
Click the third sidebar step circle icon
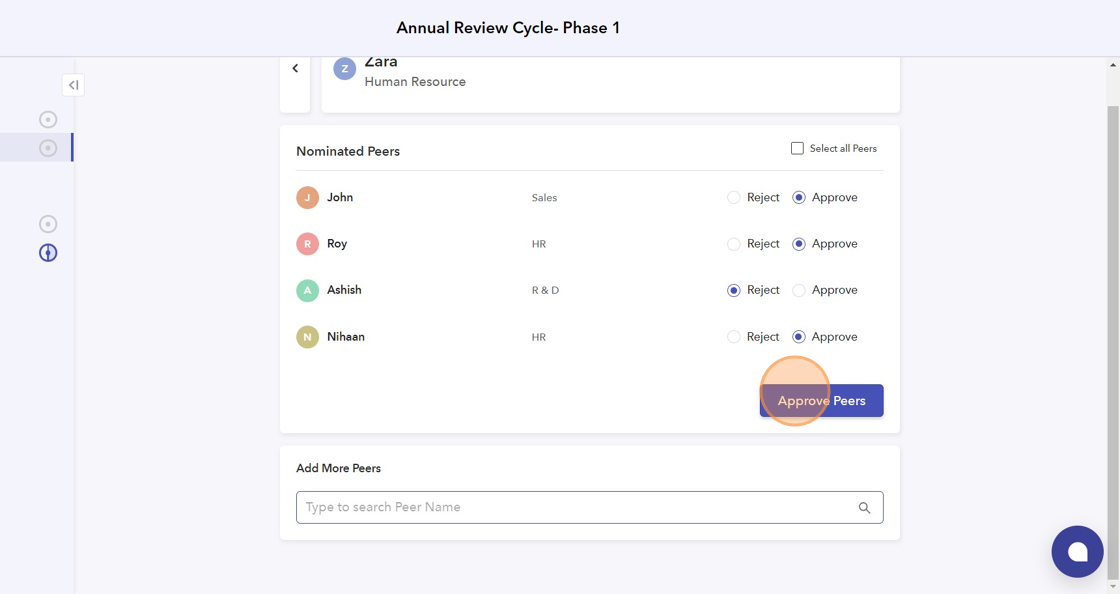tap(48, 224)
